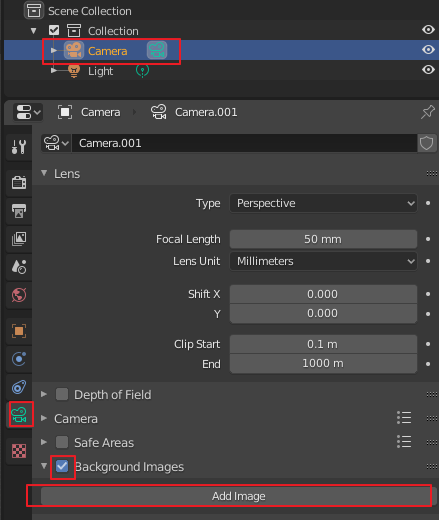Toggle Collection exclude checkbox in outliner
This screenshot has height=520, width=439.
54,31
